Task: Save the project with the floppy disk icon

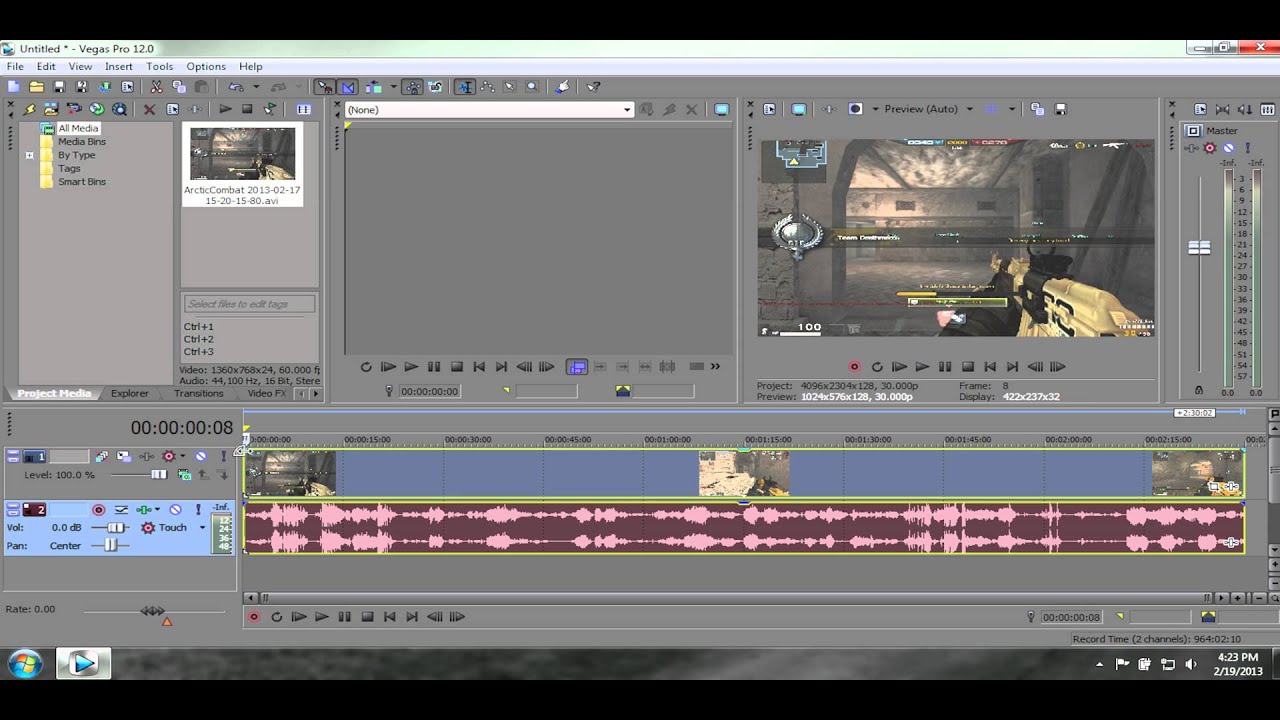Action: [x=59, y=87]
